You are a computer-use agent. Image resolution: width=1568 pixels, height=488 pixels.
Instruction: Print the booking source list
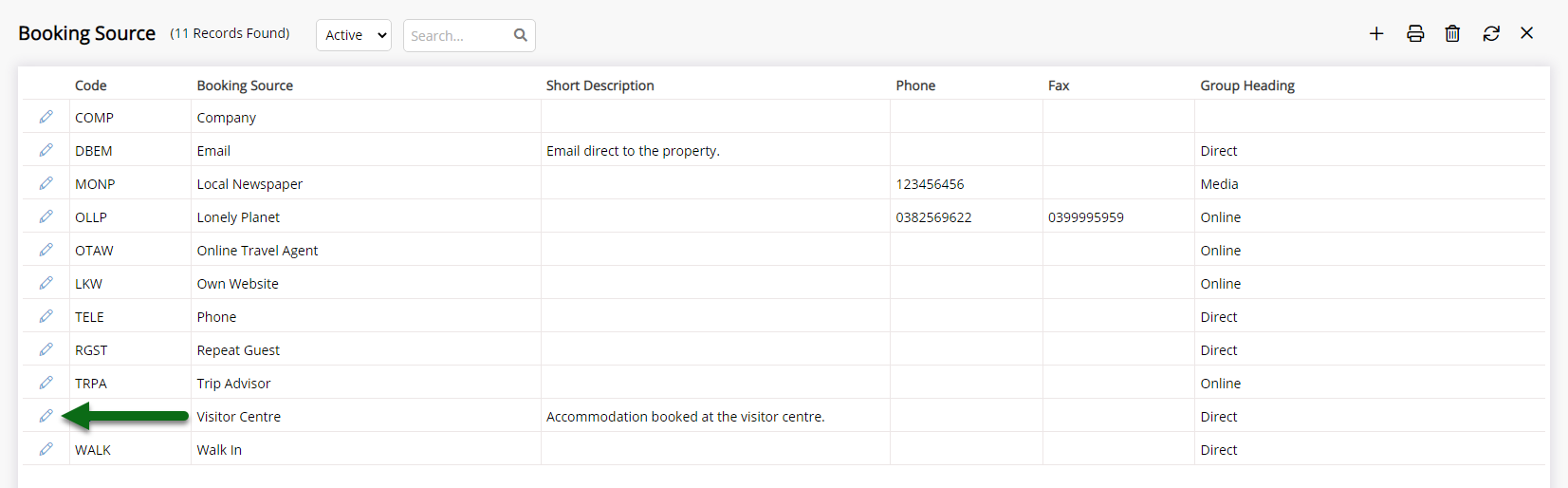tap(1415, 33)
